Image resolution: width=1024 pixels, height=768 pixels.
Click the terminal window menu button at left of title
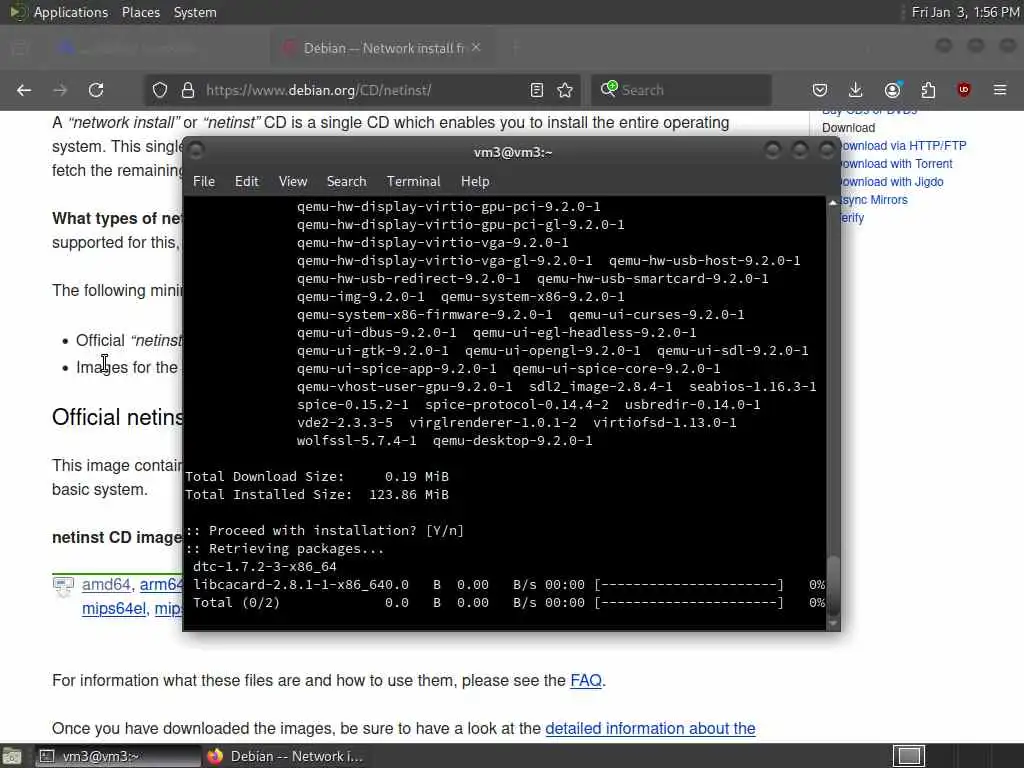pyautogui.click(x=196, y=151)
